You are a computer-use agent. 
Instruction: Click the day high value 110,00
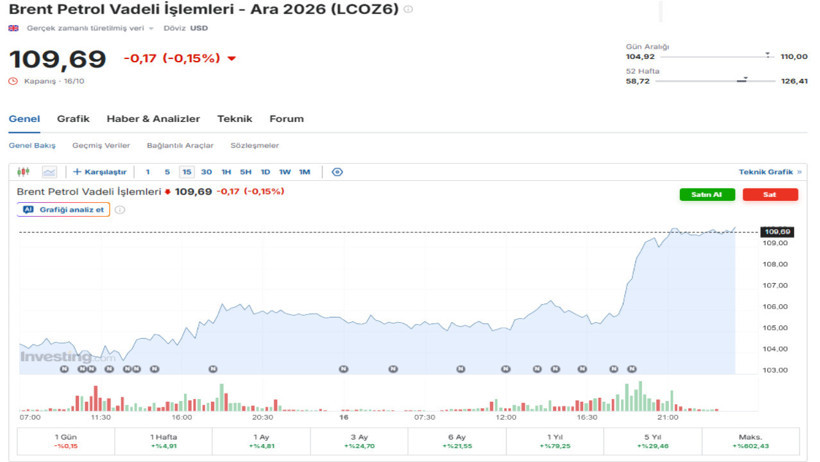click(x=794, y=57)
